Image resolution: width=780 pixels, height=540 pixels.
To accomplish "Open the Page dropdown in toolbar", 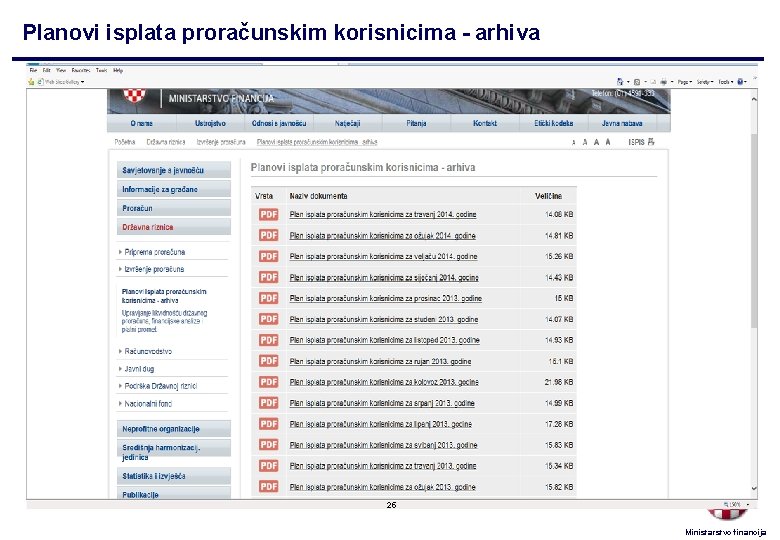I will [x=684, y=82].
